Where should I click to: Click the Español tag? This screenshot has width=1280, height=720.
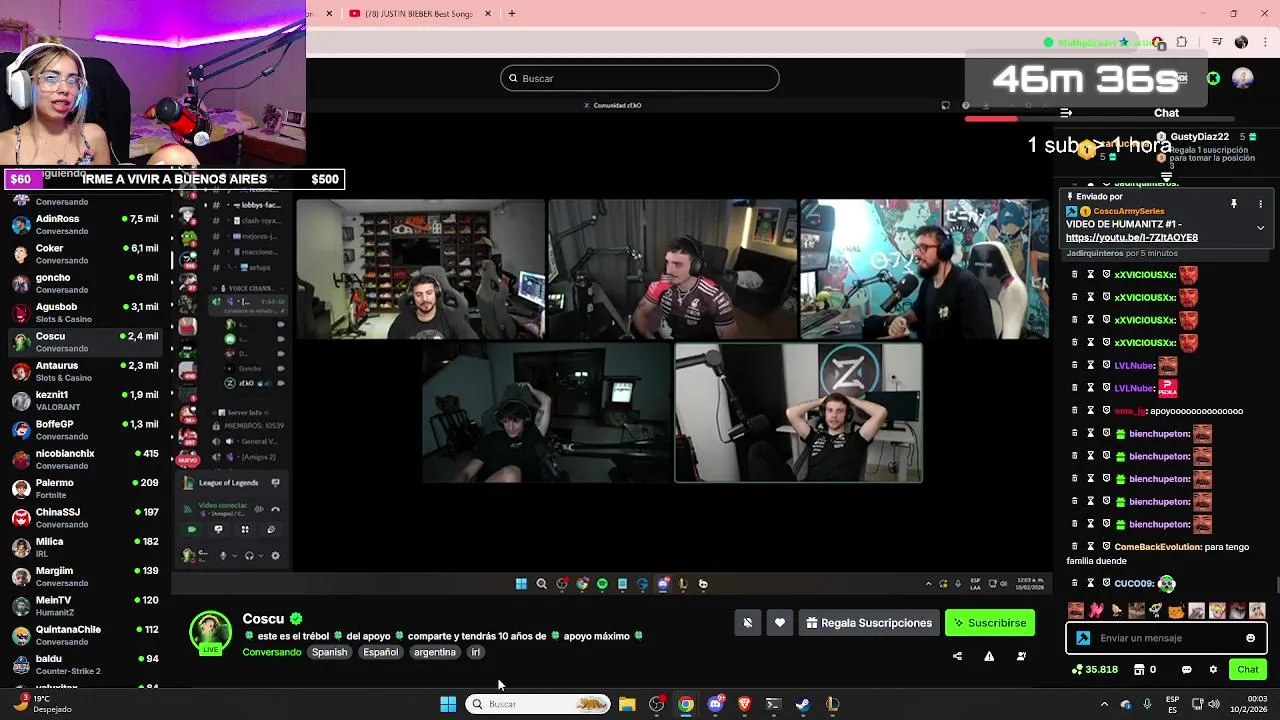[x=380, y=652]
